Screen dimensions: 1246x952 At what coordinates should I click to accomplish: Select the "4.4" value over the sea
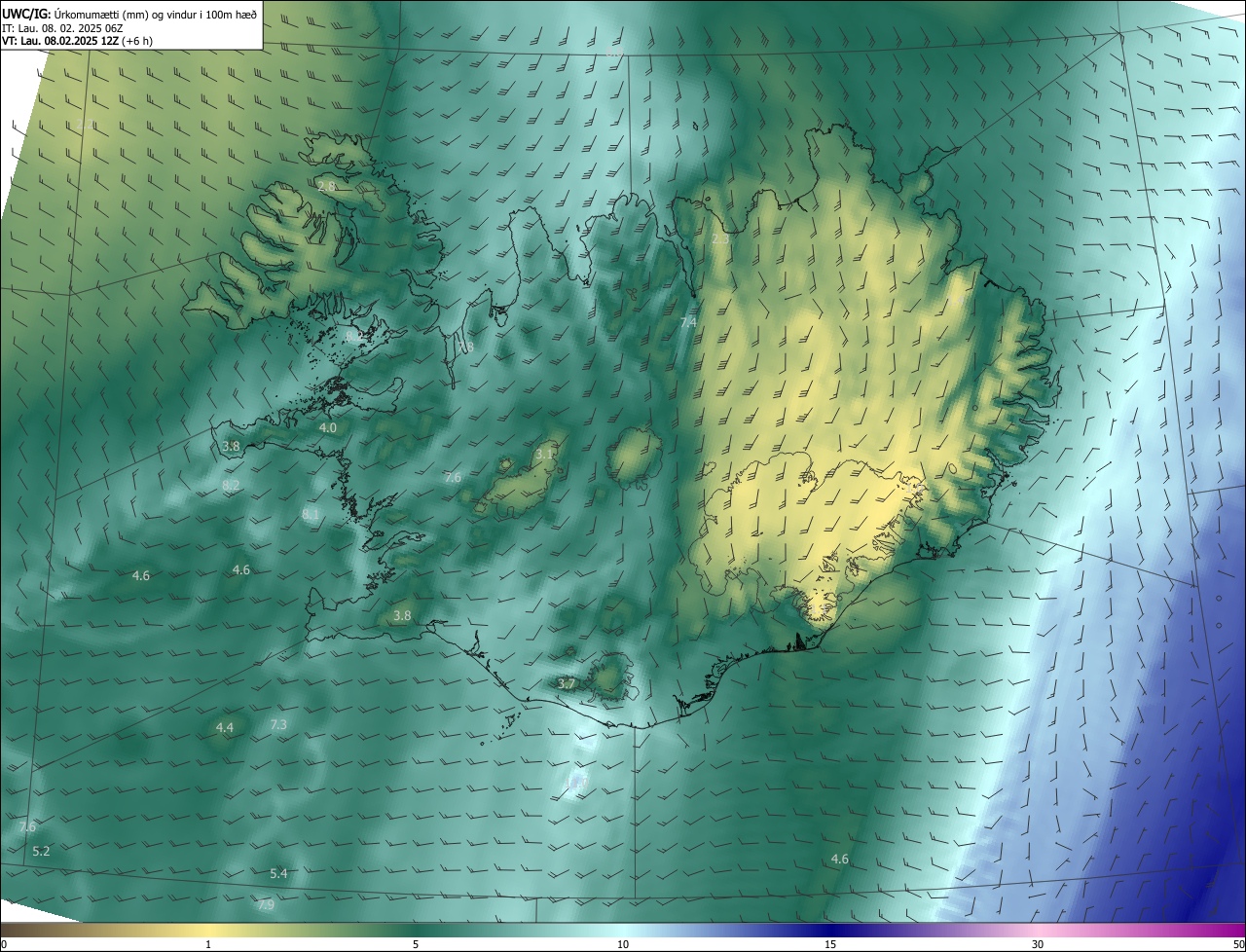coord(225,727)
